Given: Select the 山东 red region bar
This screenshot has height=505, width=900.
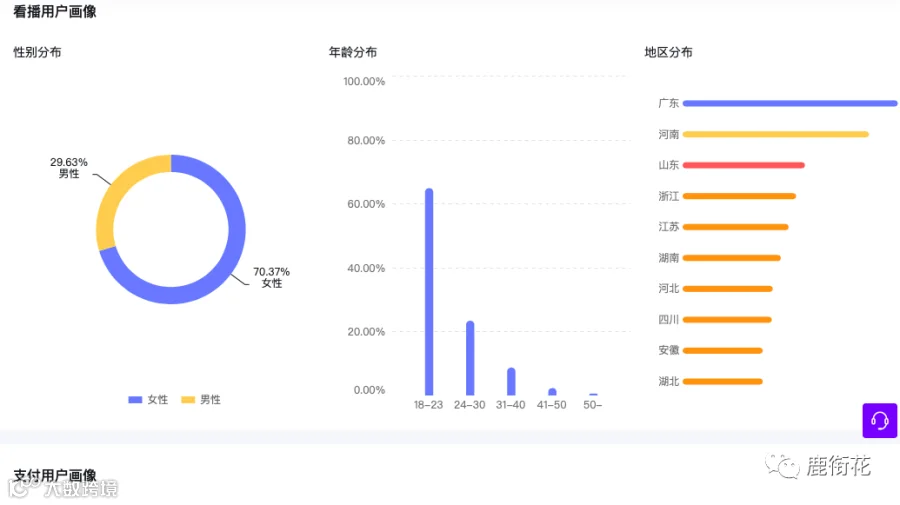Looking at the screenshot, I should coord(743,165).
